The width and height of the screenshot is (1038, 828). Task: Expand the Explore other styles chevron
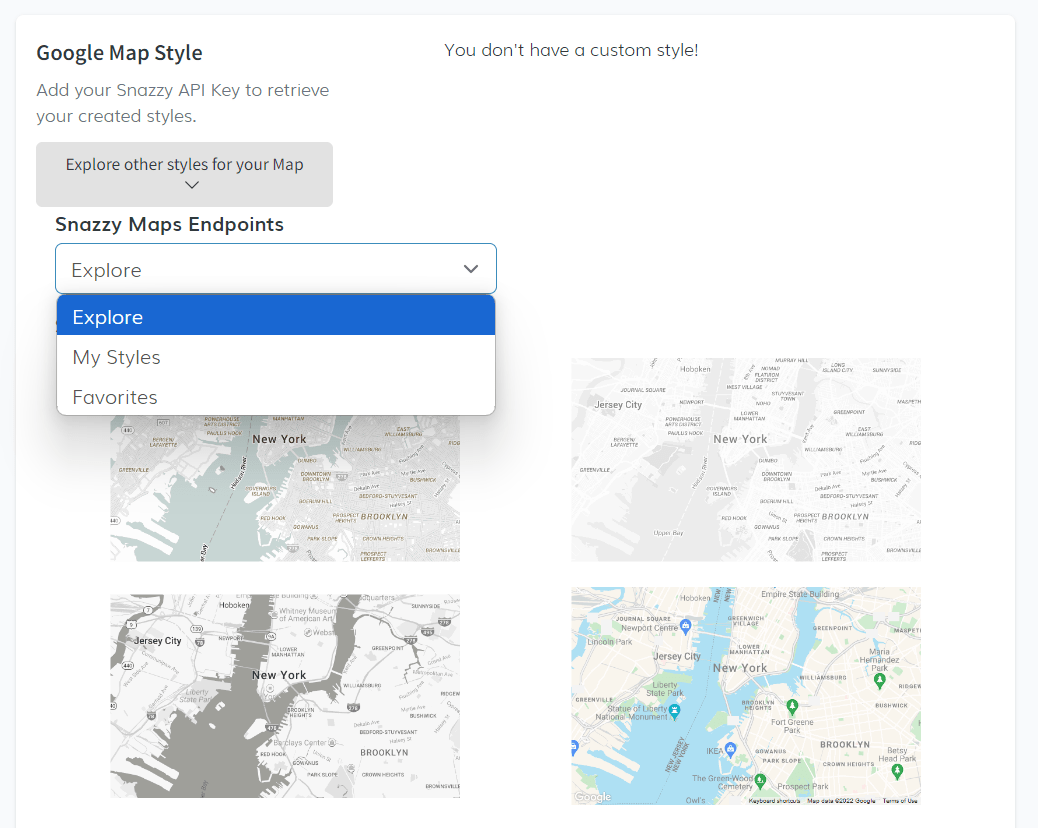tap(192, 185)
